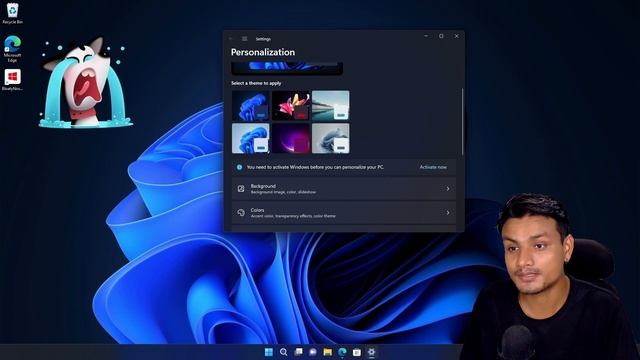Maximize the Settings window
This screenshot has width=640, height=360.
click(441, 36)
